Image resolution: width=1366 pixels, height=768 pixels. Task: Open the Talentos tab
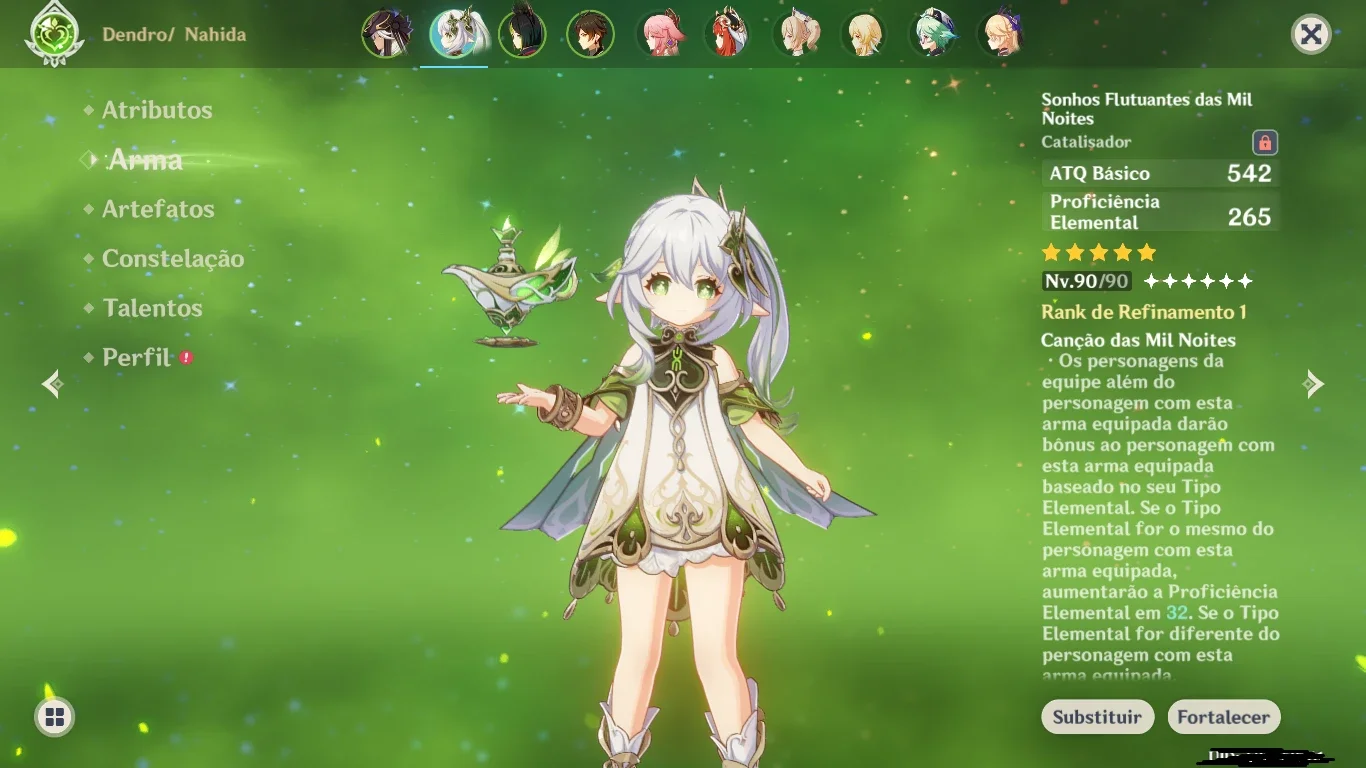tap(152, 308)
